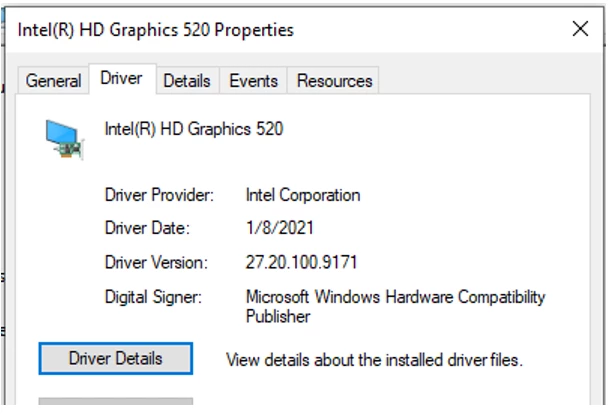This screenshot has width=612, height=417.
Task: Select the Microsoft Windows Hardware Compatibility Publisher text
Action: [x=395, y=307]
